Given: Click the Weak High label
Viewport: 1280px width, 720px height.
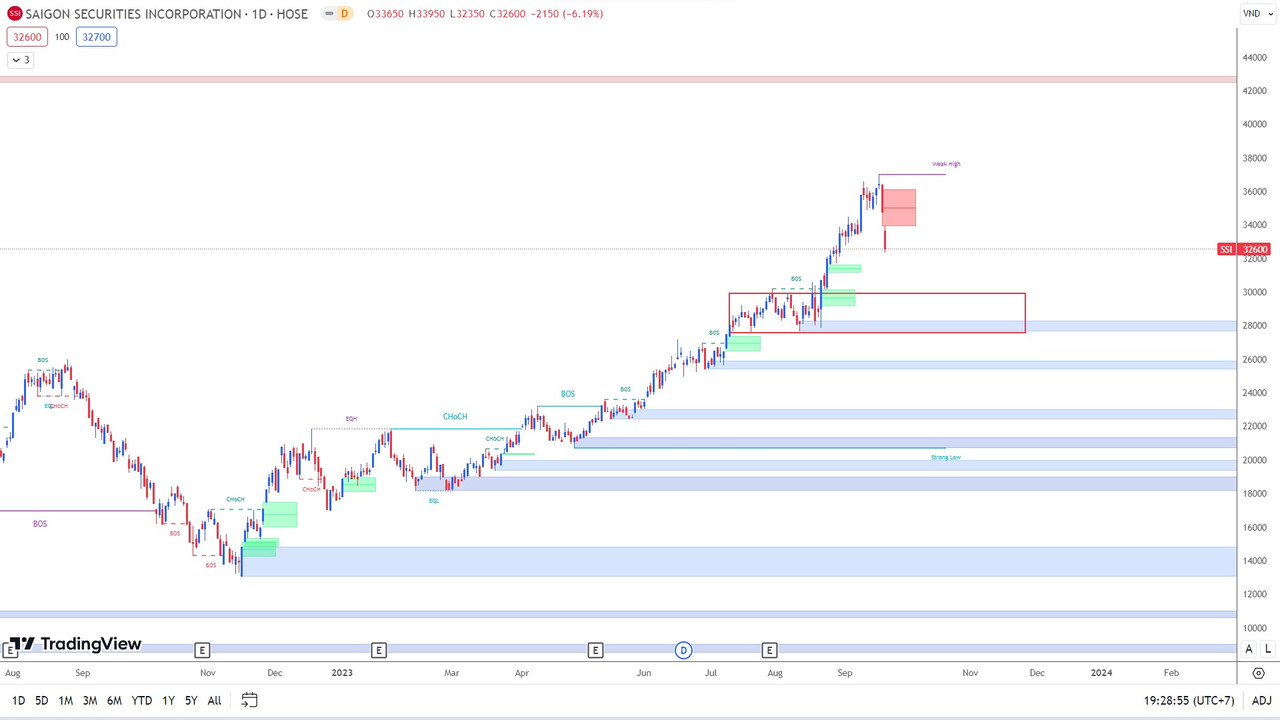Looking at the screenshot, I should point(946,164).
